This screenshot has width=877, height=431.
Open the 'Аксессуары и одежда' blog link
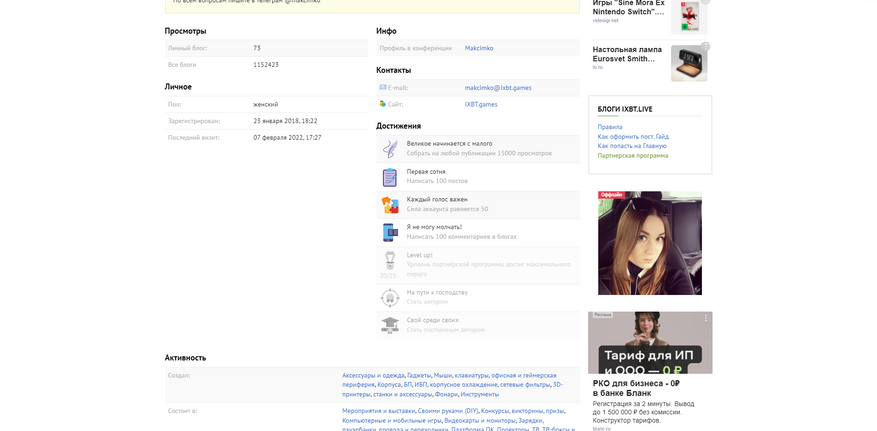[x=373, y=376]
